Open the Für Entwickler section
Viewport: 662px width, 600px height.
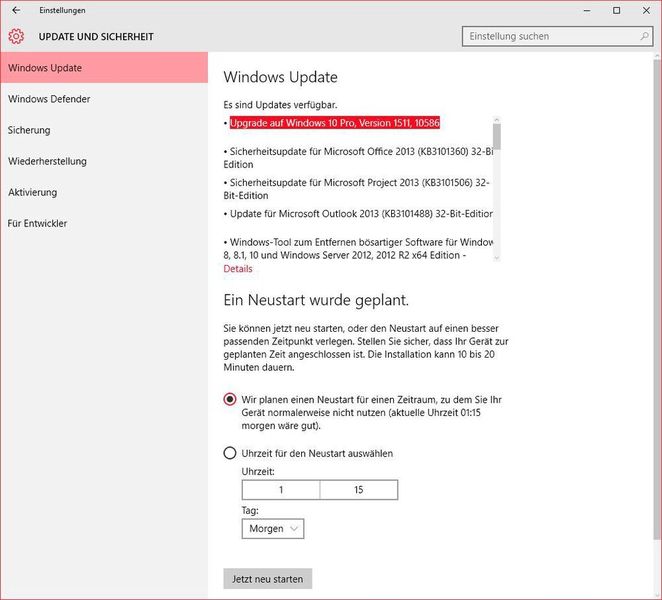click(104, 223)
